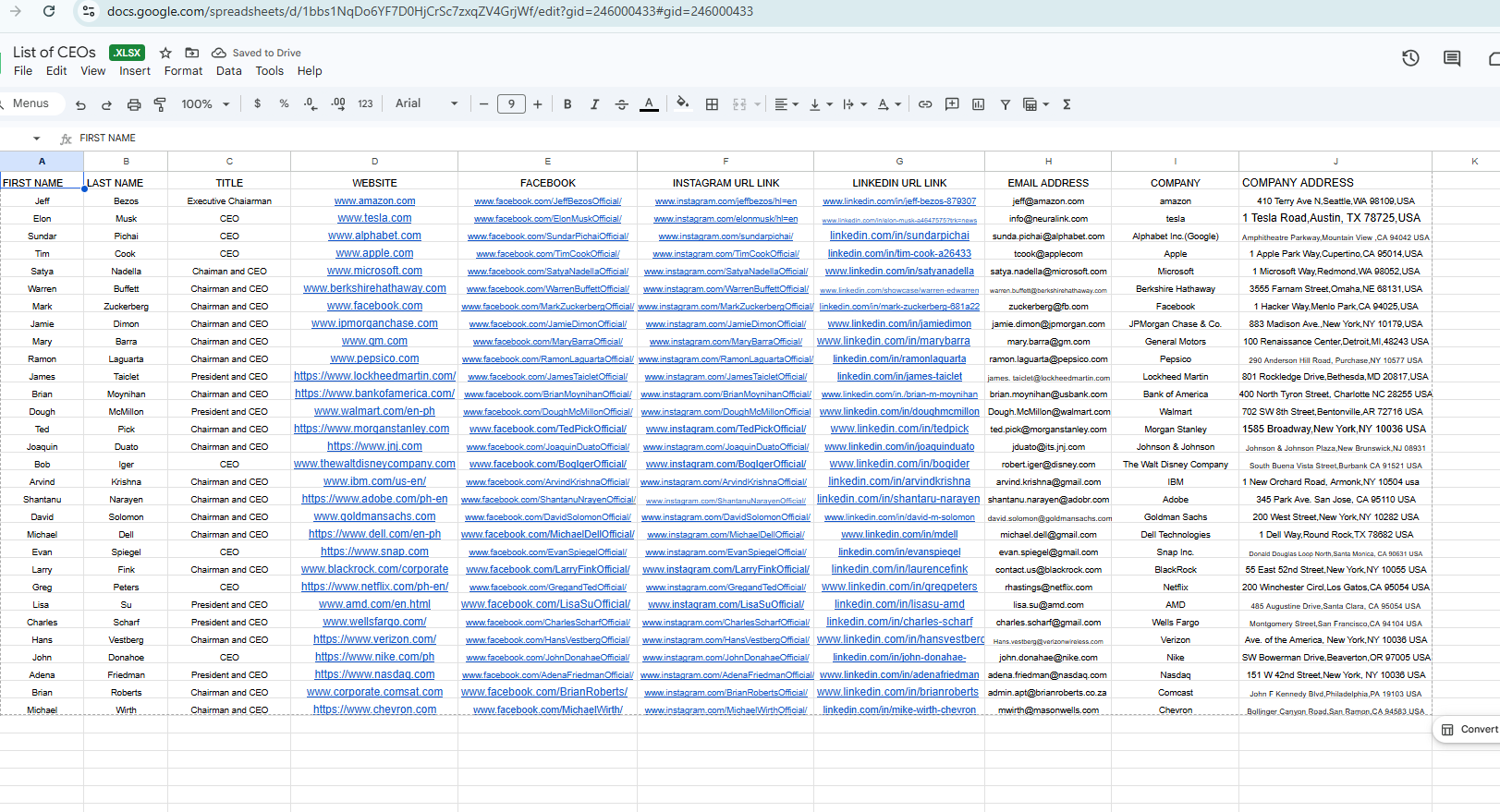Click the create a filter icon
This screenshot has width=1500, height=812.
(x=1005, y=104)
